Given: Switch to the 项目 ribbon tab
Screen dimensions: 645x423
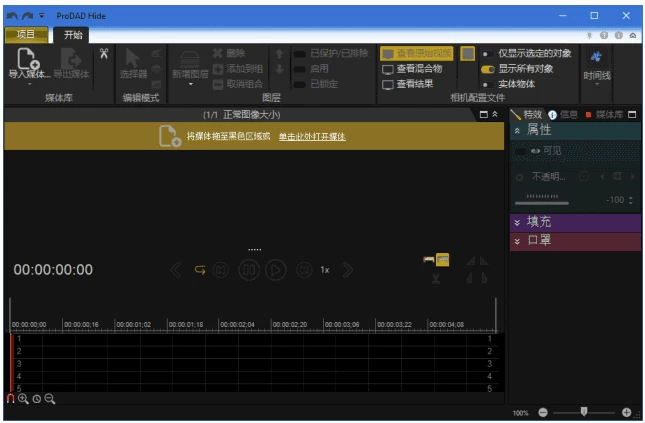Looking at the screenshot, I should [26, 34].
